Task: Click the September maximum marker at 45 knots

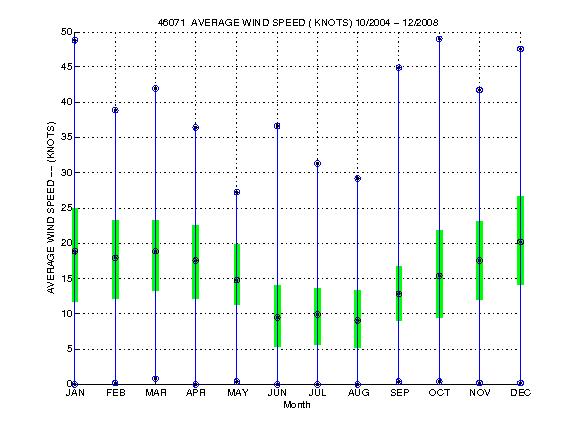Action: (x=399, y=68)
